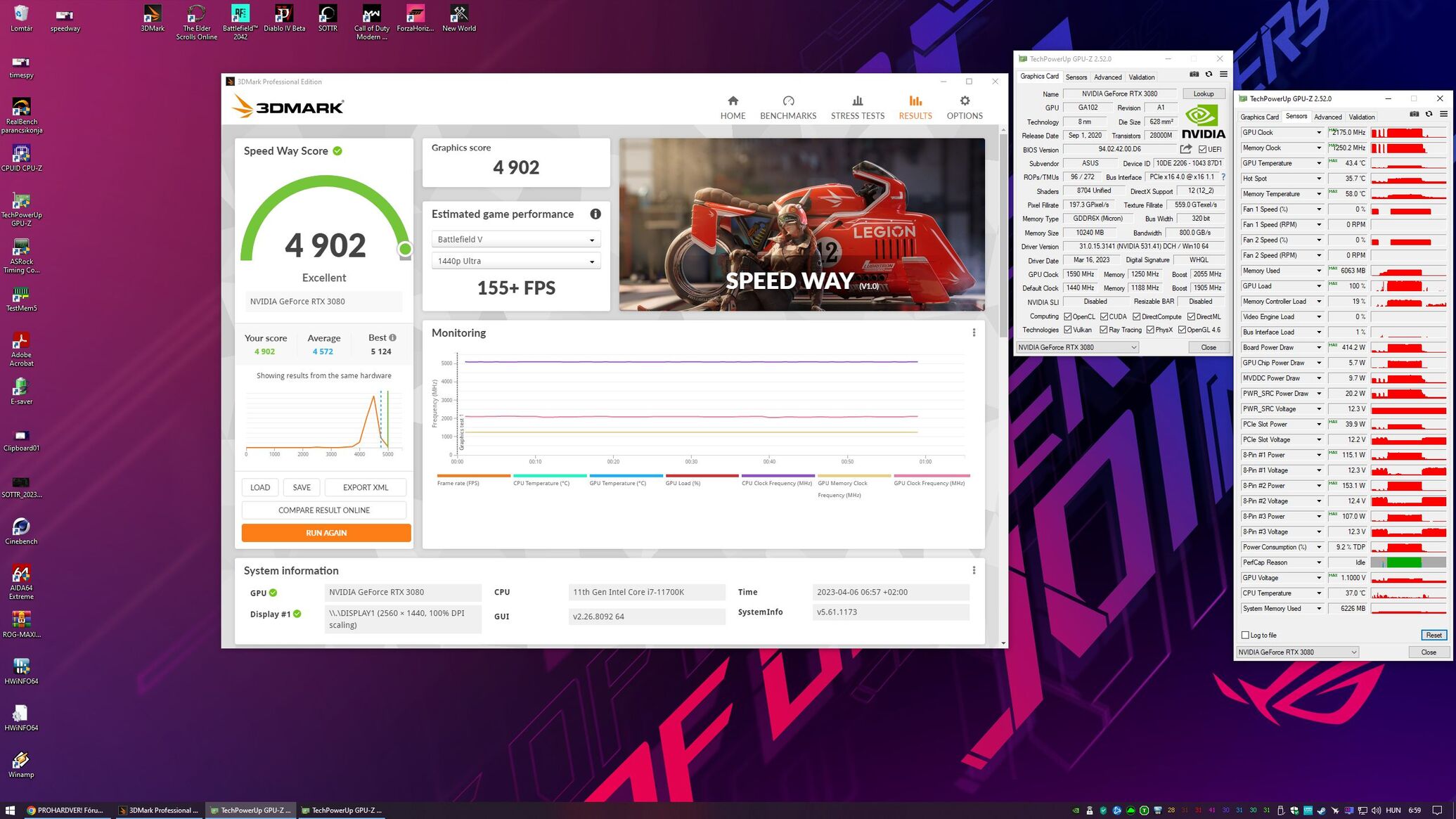The width and height of the screenshot is (1456, 819).
Task: Toggle the DirectML checkbox
Action: [x=1192, y=317]
